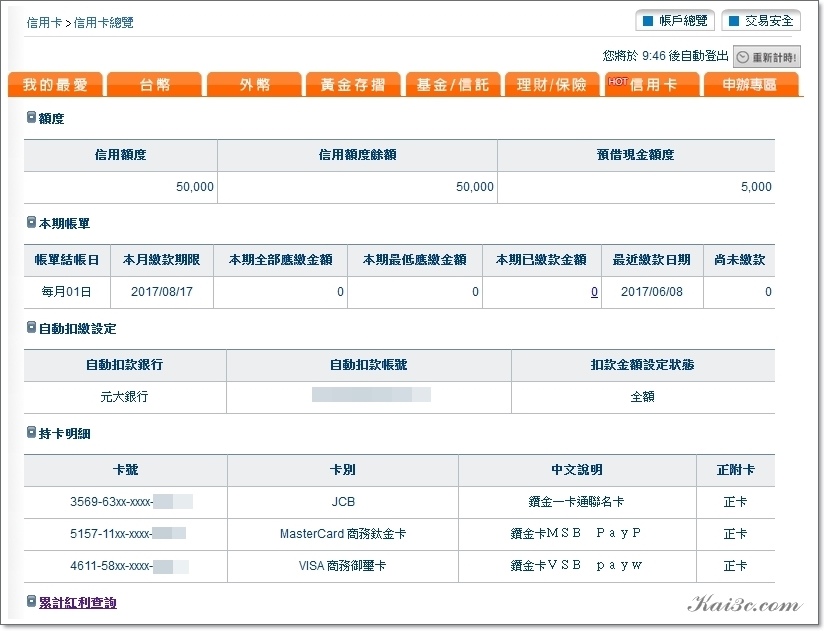The image size is (825, 631).
Task: Click the 持卡明細 section icon
Action: (x=31, y=433)
